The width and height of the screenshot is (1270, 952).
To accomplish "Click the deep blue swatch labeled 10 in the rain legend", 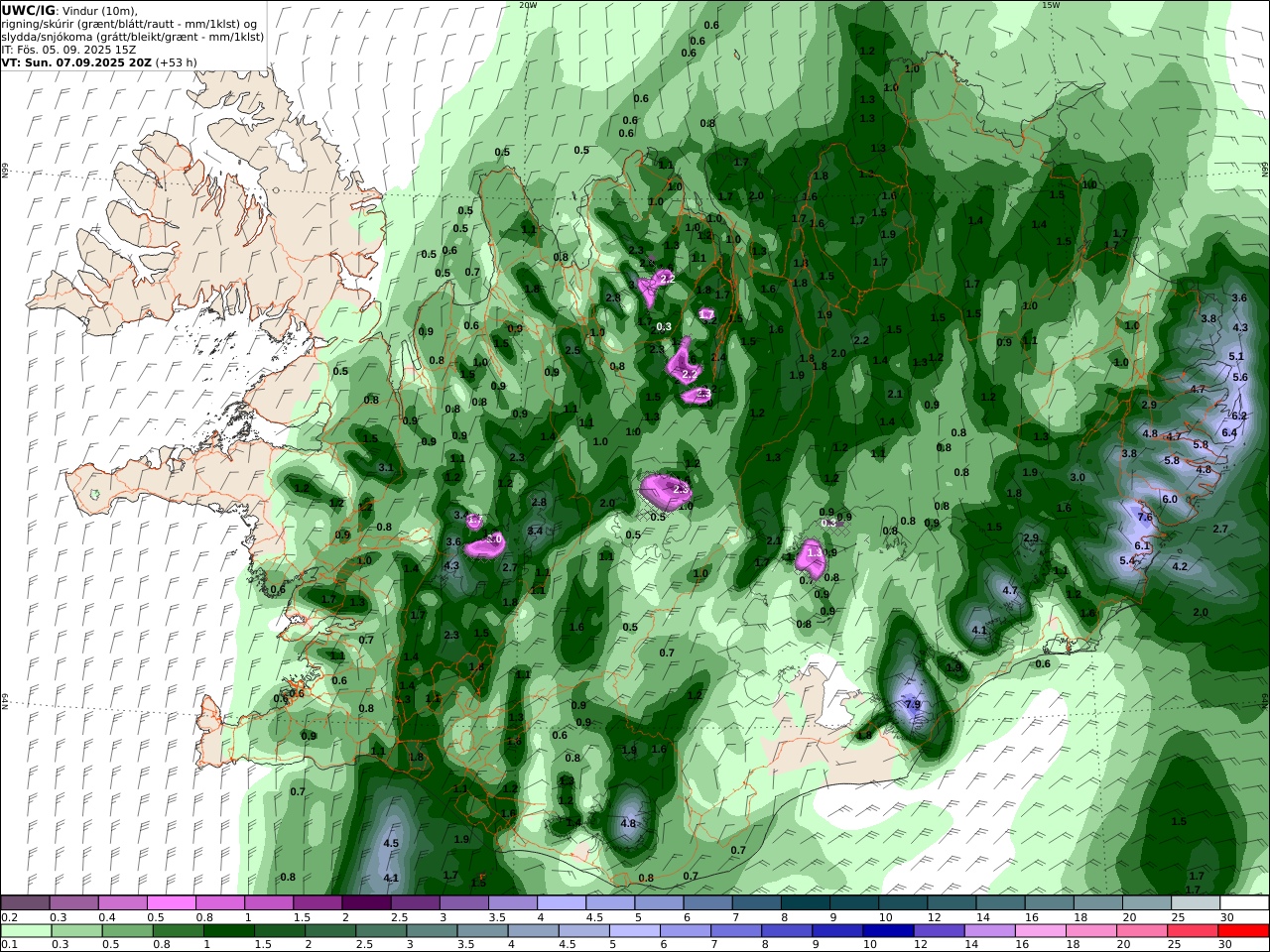I will 886,931.
